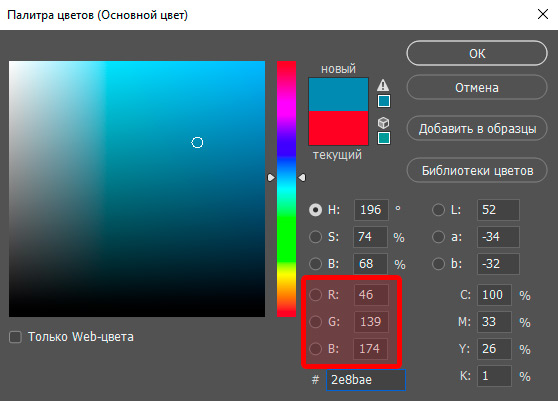Click the web-safe color swatch below cube
558x401 pixels.
pyautogui.click(x=384, y=138)
